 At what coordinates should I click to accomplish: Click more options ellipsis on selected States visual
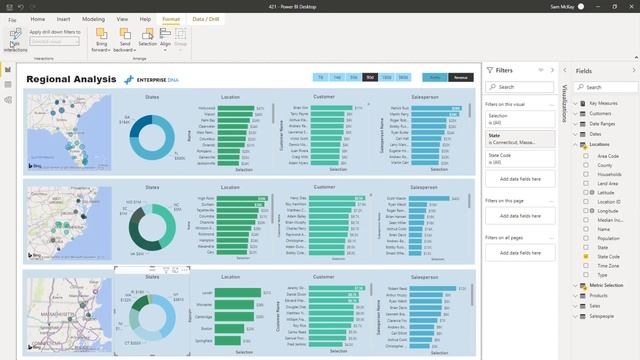[184, 270]
